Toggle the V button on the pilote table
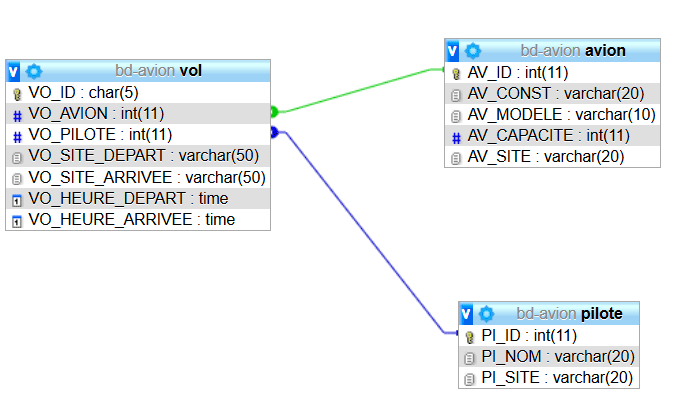Image resolution: width=682 pixels, height=415 pixels. [467, 313]
